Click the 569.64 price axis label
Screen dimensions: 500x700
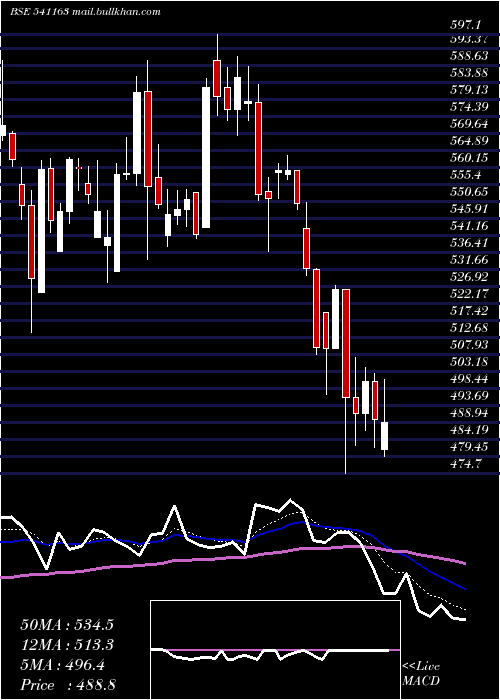click(x=468, y=123)
